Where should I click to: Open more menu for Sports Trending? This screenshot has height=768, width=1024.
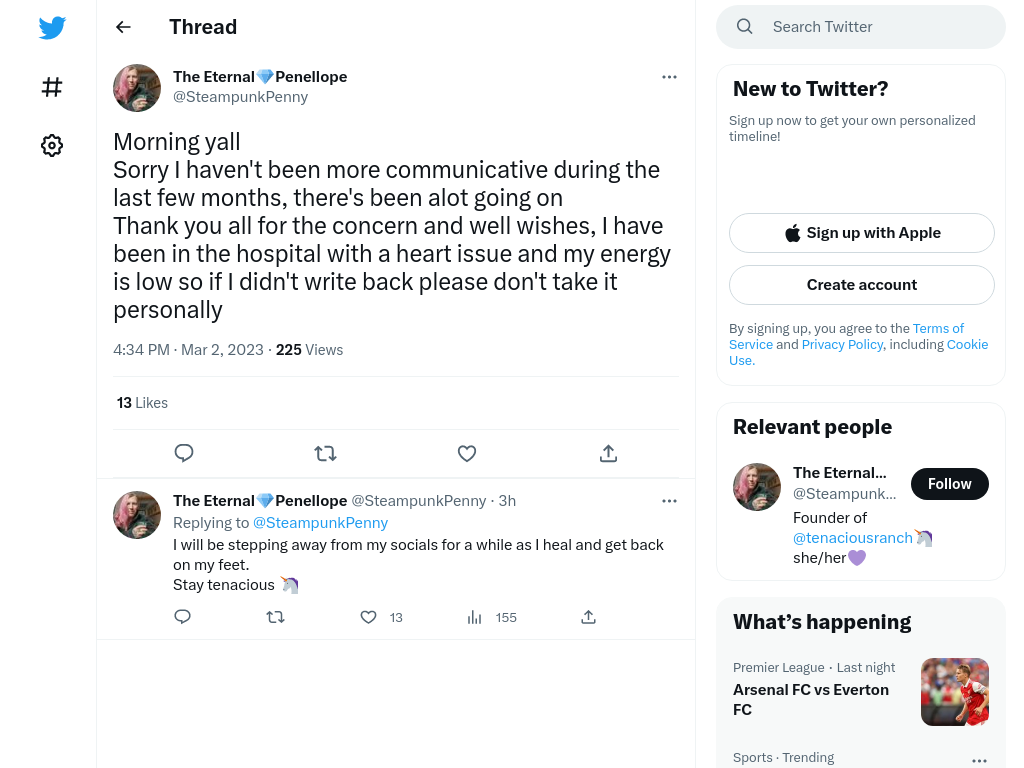pos(979,760)
